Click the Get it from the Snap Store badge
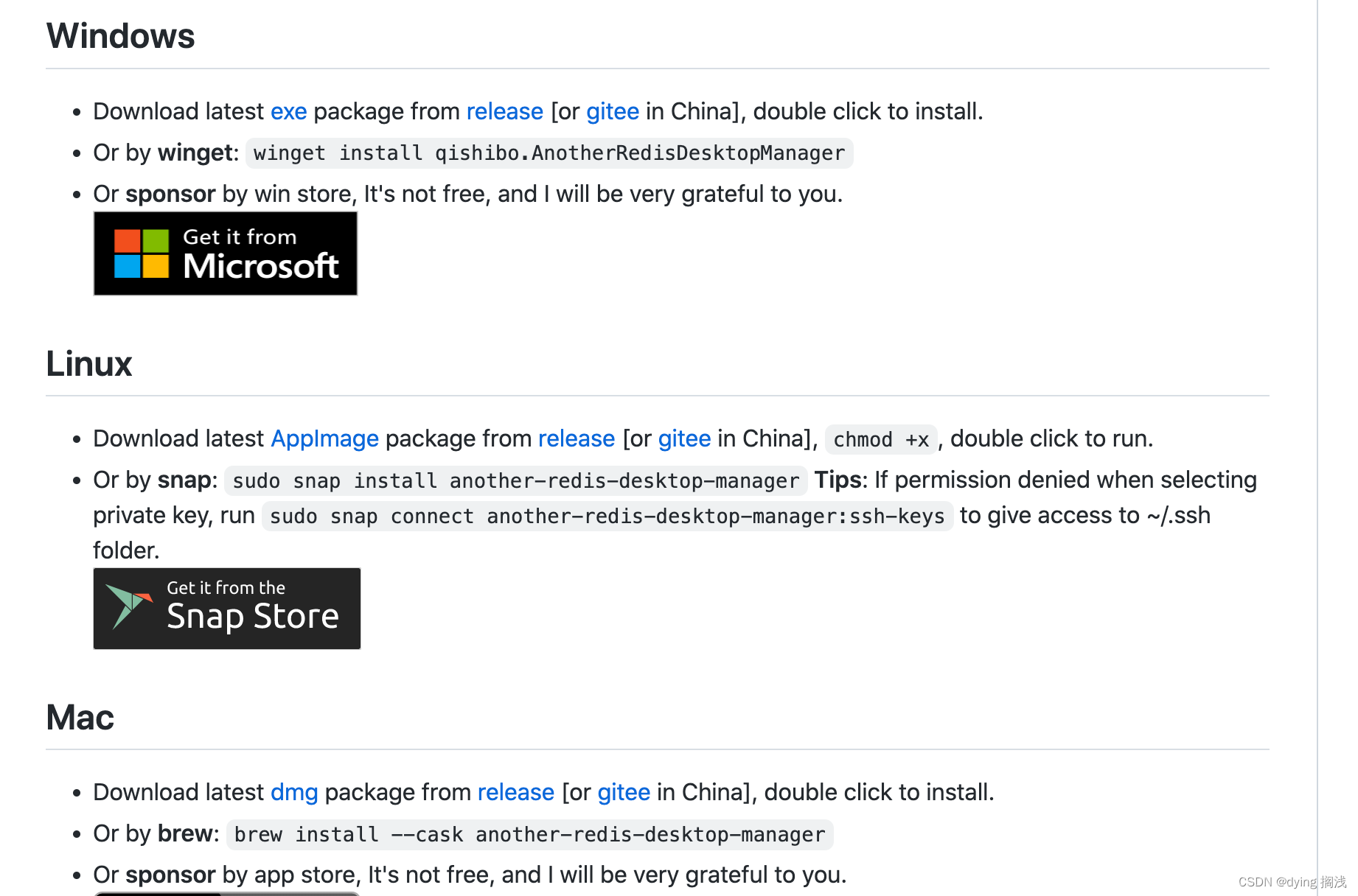 227,609
